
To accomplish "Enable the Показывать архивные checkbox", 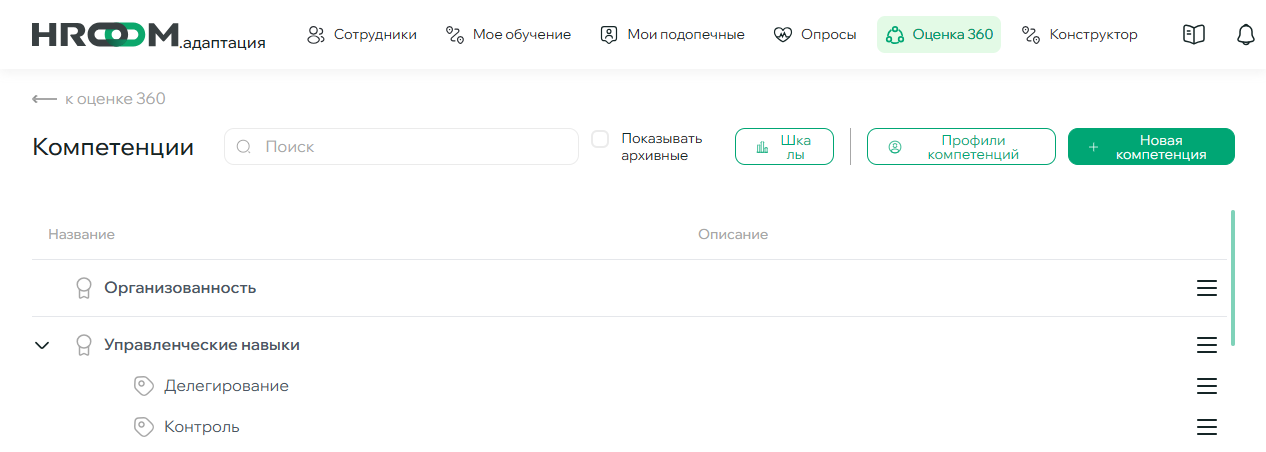I will click(x=600, y=139).
